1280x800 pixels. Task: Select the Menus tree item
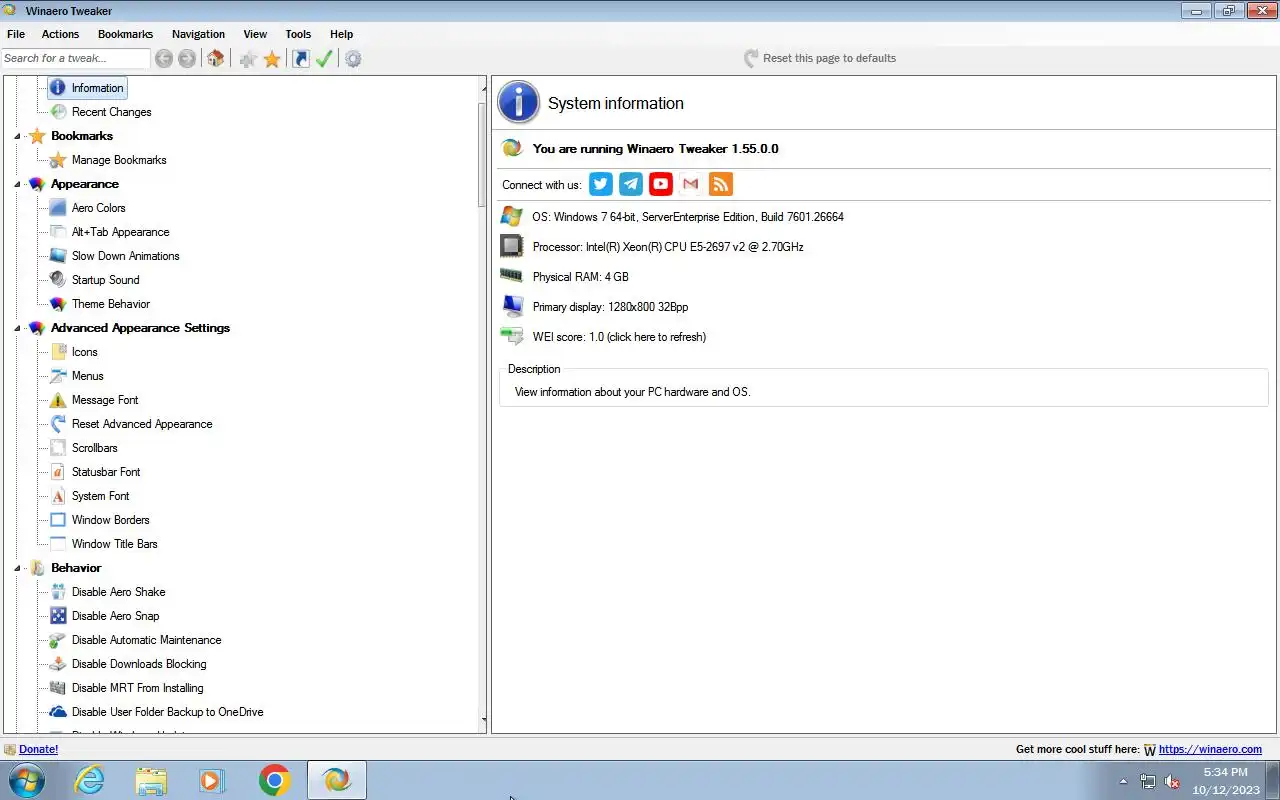pyautogui.click(x=87, y=376)
